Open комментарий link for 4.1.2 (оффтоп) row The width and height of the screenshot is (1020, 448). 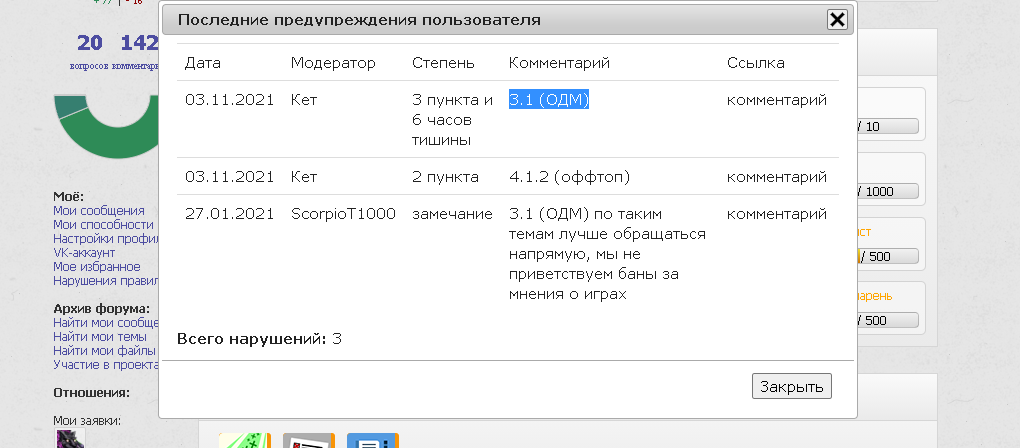point(777,177)
